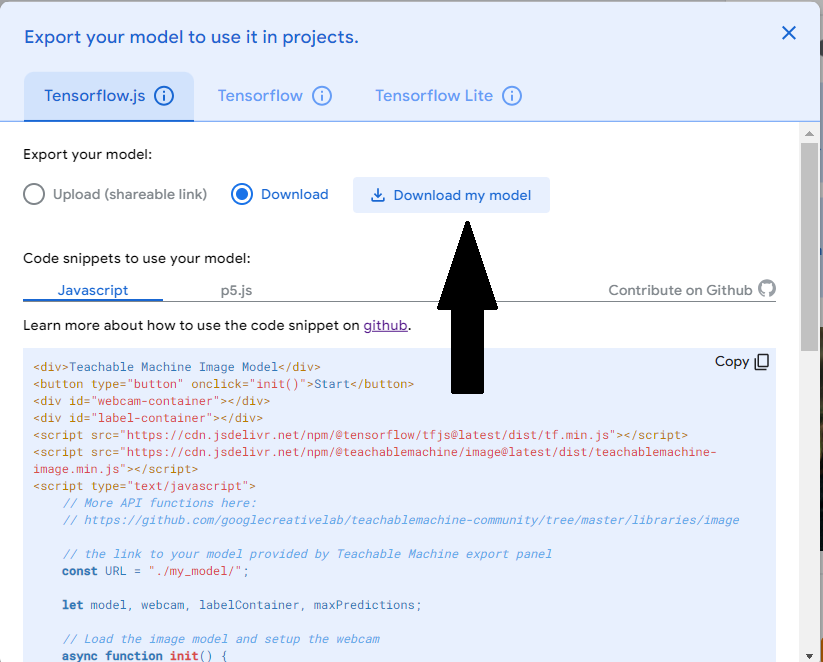The width and height of the screenshot is (823, 662).
Task: Click the 'Learn more about how to use' sentence
Action: (x=217, y=325)
